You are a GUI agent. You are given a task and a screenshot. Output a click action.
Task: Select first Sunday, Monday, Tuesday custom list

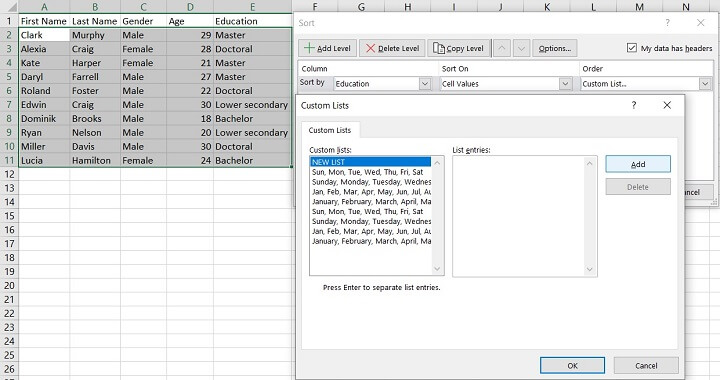371,182
